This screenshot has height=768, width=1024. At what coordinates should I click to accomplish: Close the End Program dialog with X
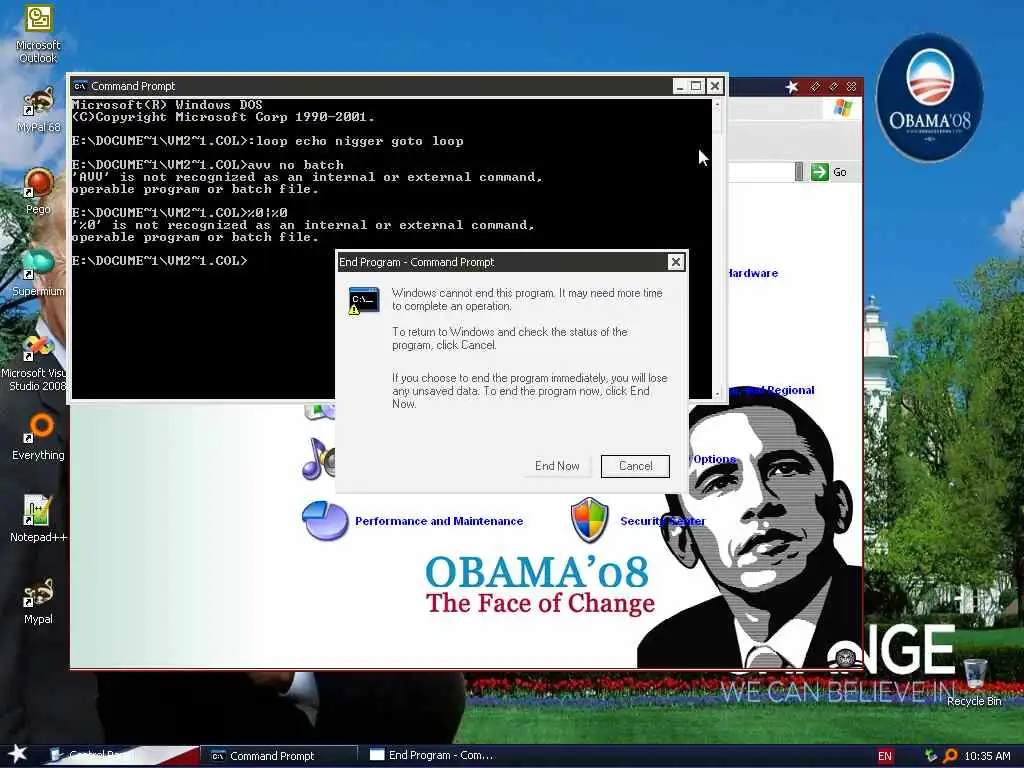676,262
